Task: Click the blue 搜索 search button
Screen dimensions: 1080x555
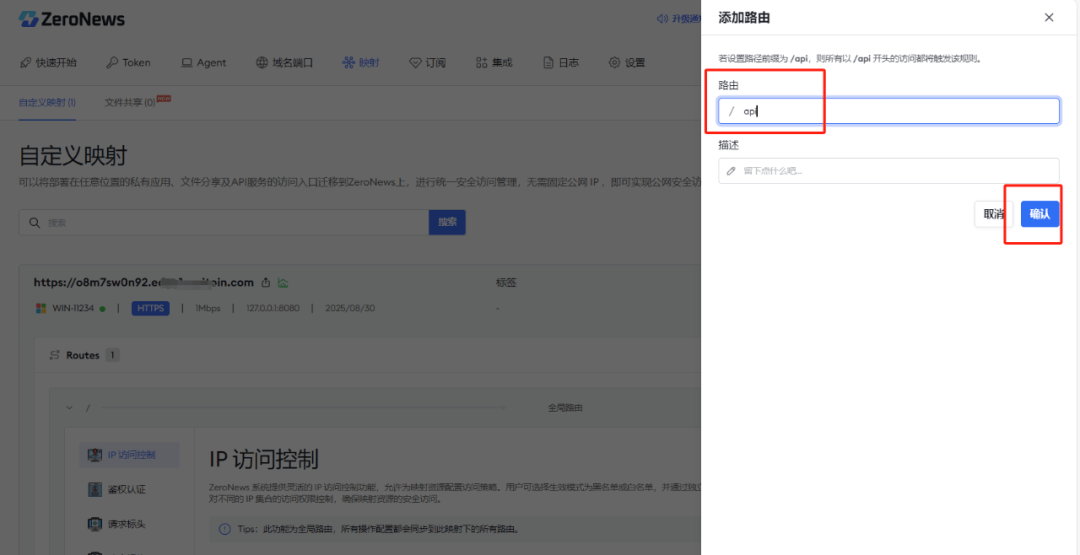Action: coord(447,222)
